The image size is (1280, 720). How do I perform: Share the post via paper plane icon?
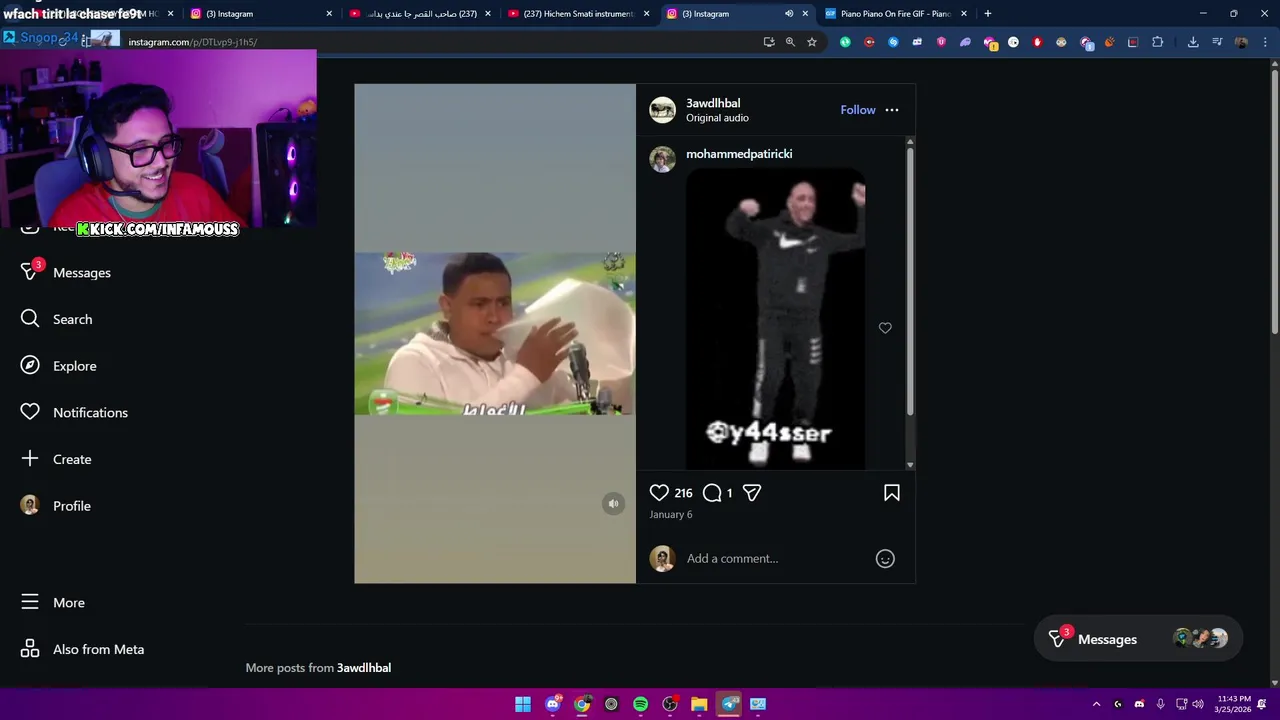pyautogui.click(x=752, y=492)
